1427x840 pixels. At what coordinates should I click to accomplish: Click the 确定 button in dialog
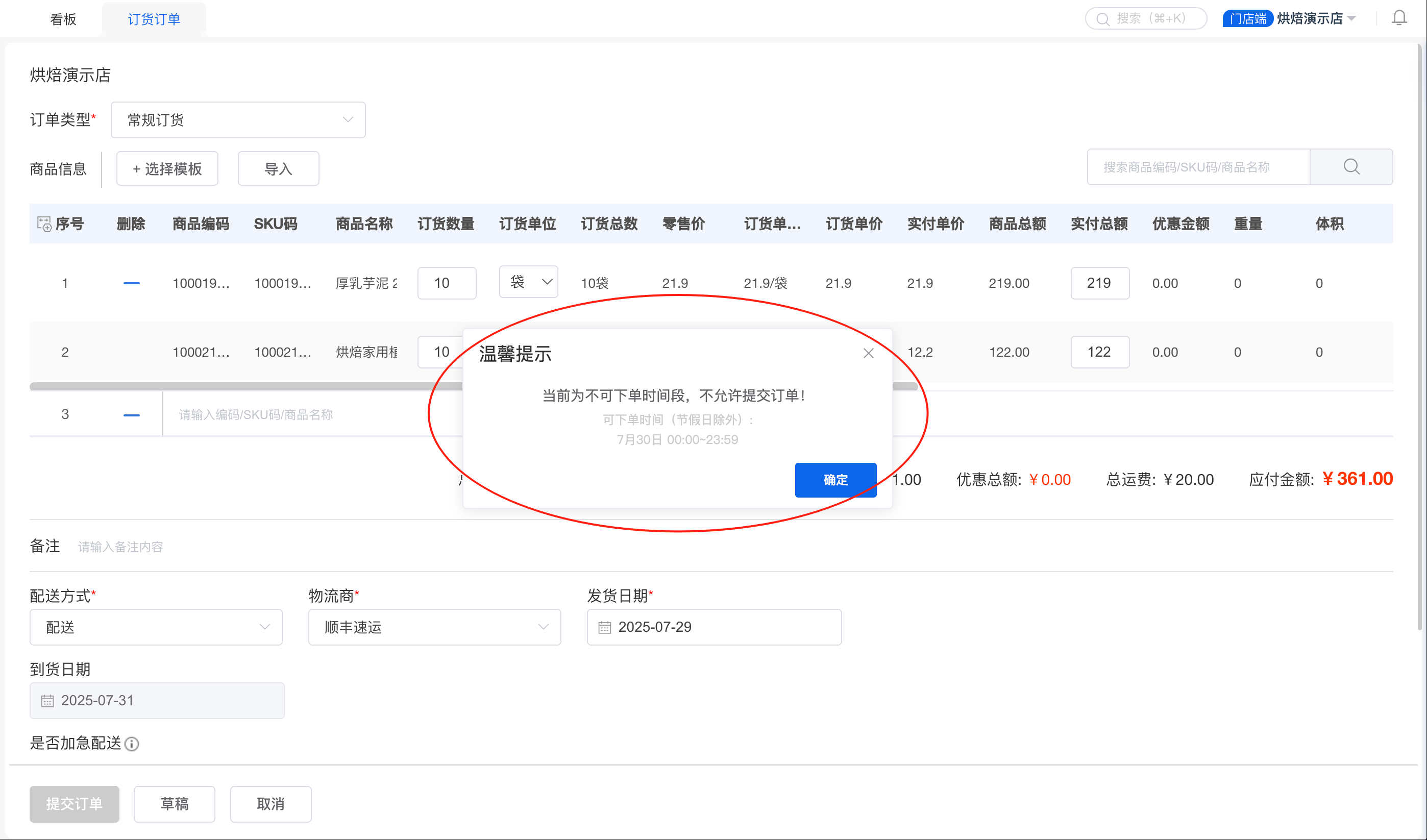(835, 480)
